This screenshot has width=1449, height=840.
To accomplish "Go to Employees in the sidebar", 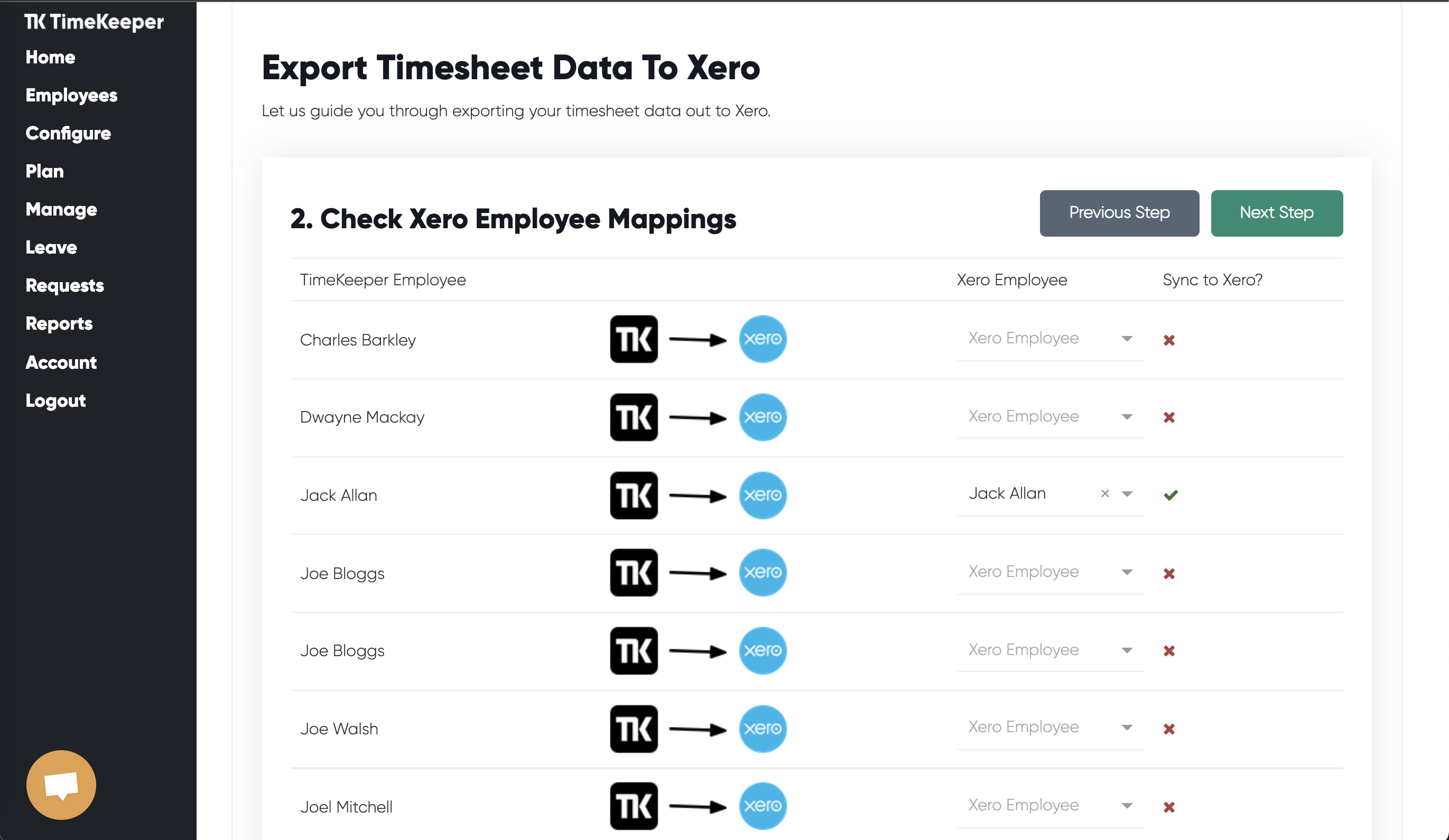I will coord(71,96).
